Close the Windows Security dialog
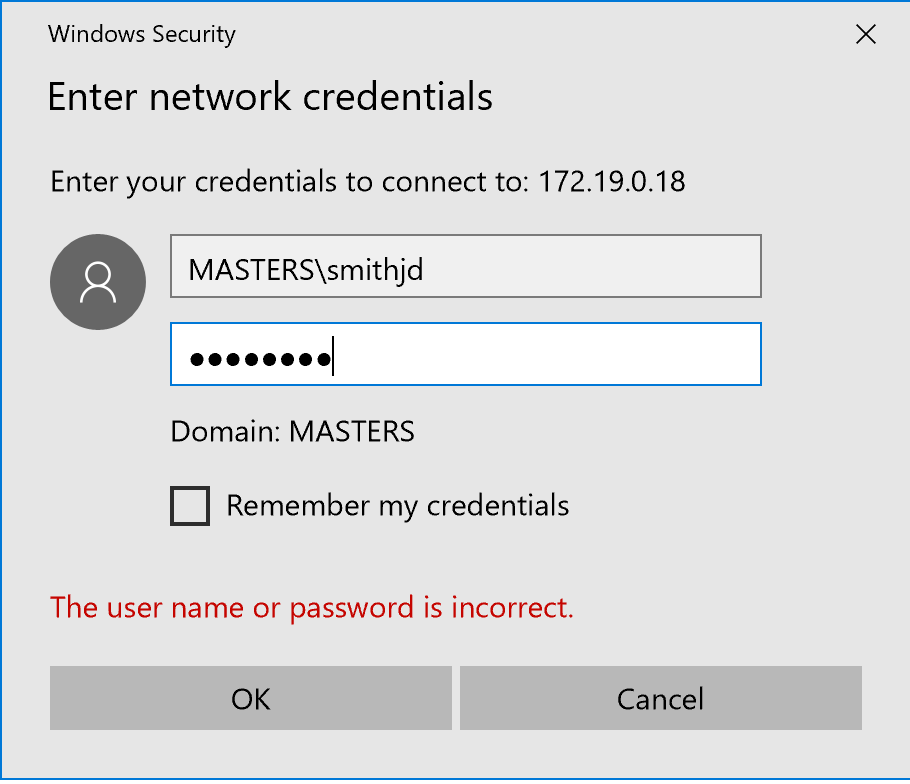 (x=865, y=34)
